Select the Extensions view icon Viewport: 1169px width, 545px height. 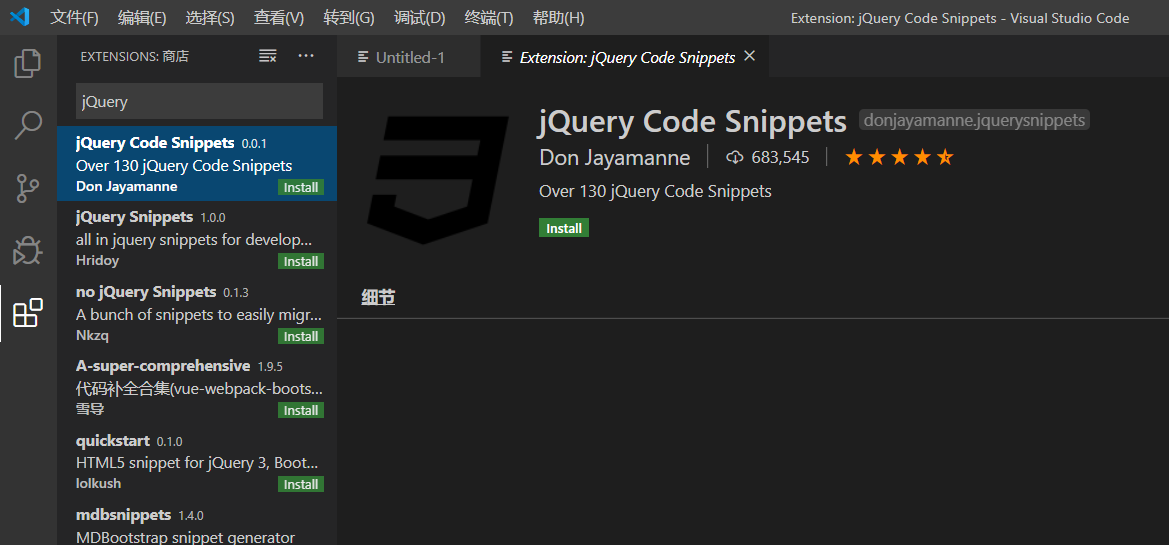28,313
